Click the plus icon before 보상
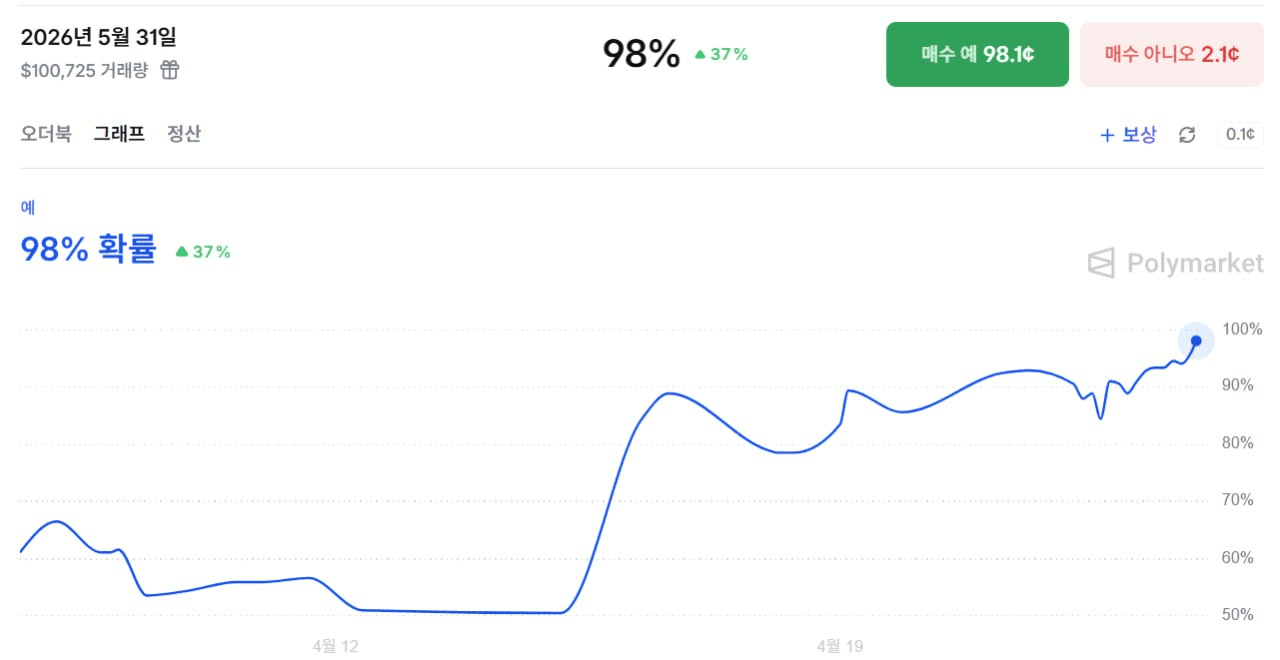 [x=1107, y=135]
